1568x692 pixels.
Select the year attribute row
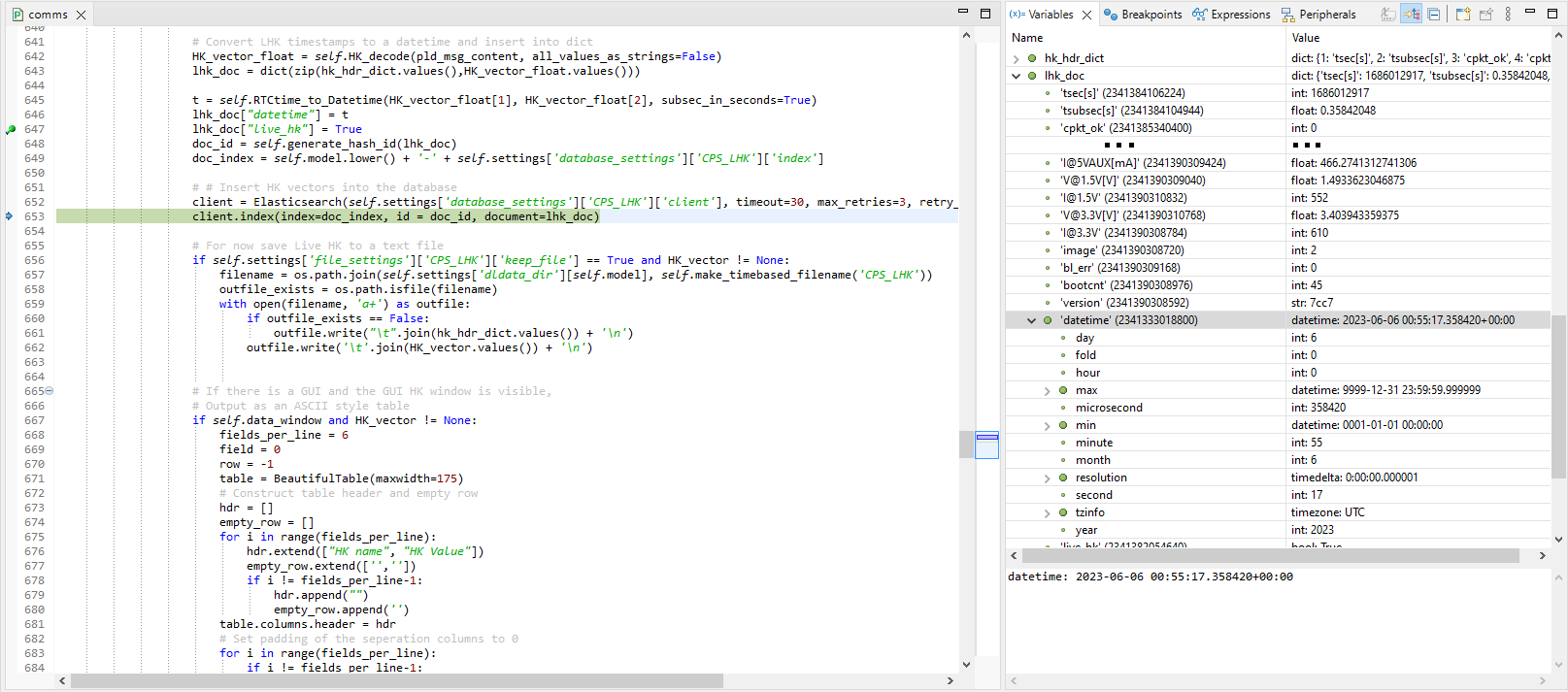point(1279,530)
